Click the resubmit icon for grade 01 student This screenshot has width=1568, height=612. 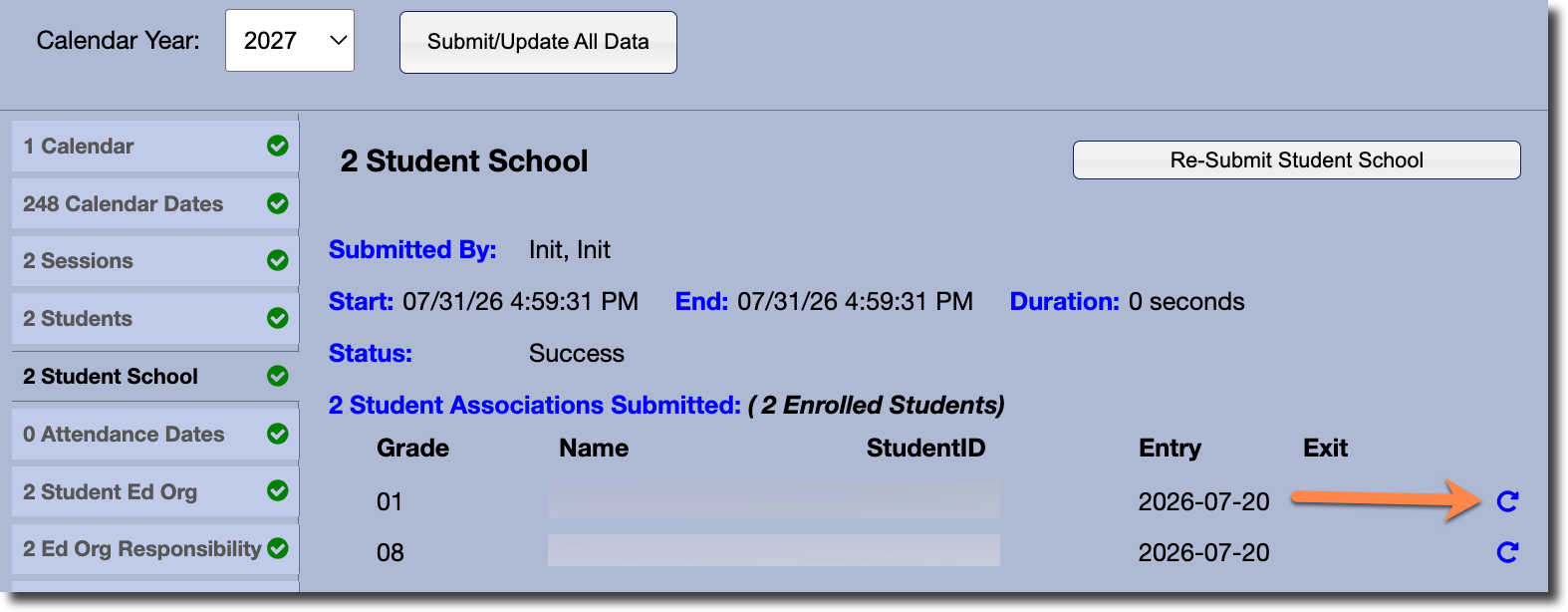click(1507, 501)
